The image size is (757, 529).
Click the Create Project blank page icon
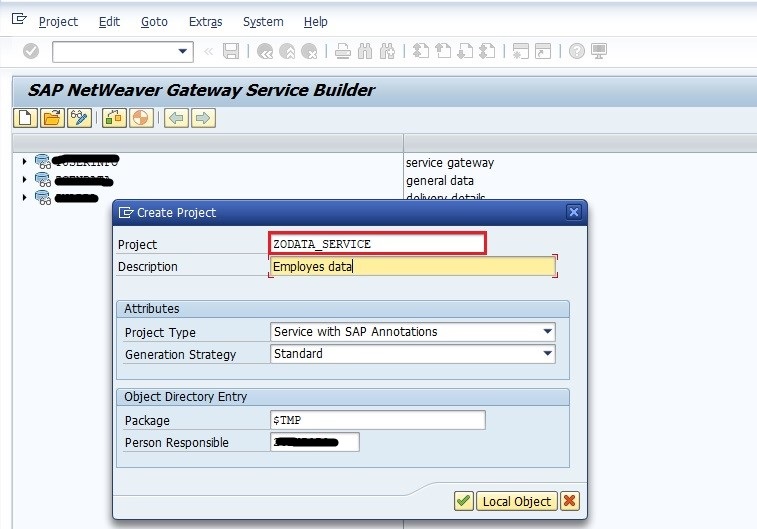point(26,118)
